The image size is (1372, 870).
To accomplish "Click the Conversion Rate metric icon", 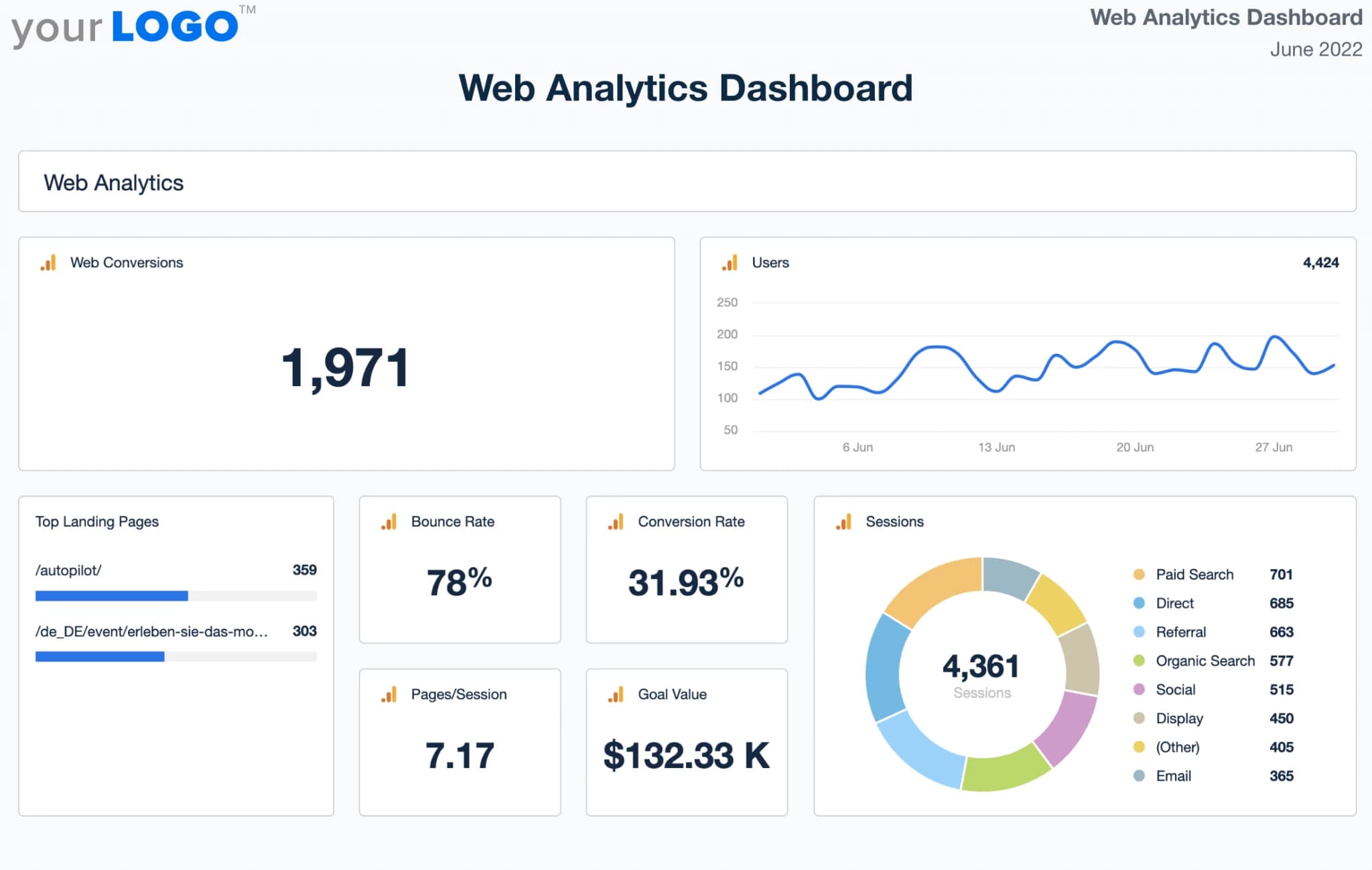I will pos(616,522).
